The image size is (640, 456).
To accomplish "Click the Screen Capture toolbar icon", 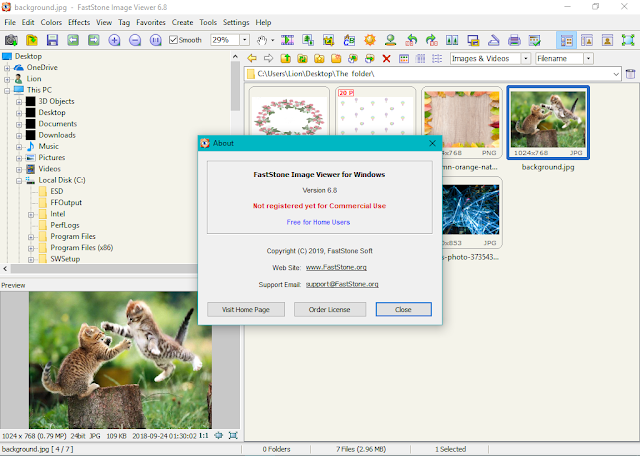I will pos(473,40).
